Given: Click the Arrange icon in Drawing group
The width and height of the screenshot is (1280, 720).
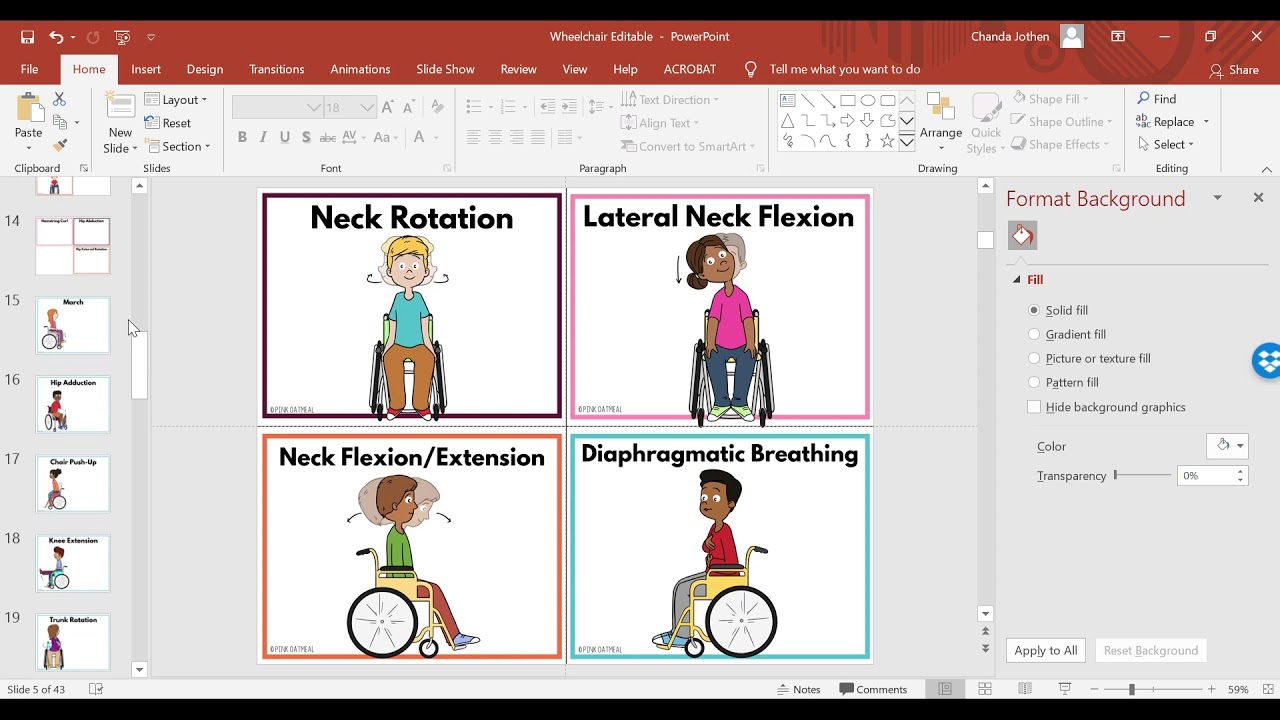Looking at the screenshot, I should pos(940,110).
